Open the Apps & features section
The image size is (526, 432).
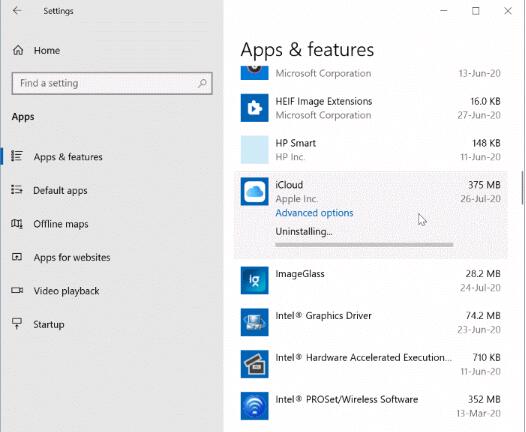pos(68,157)
